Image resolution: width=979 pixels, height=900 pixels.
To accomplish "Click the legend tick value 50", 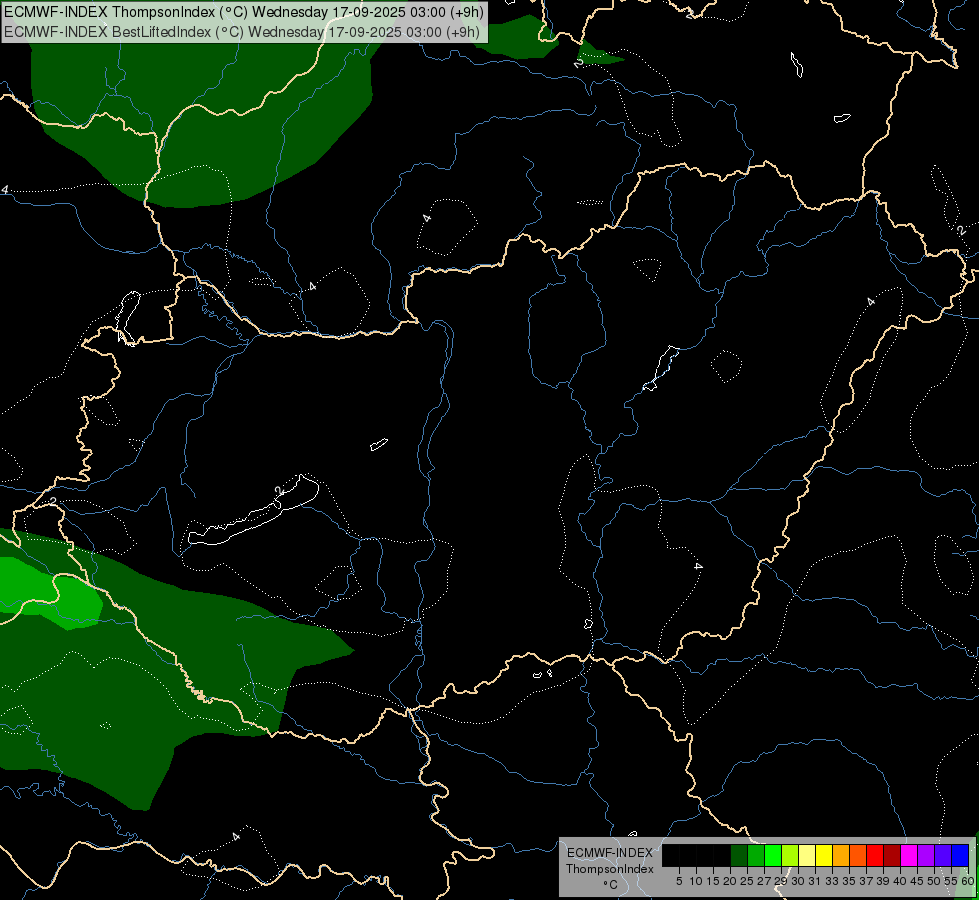I will (x=934, y=881).
